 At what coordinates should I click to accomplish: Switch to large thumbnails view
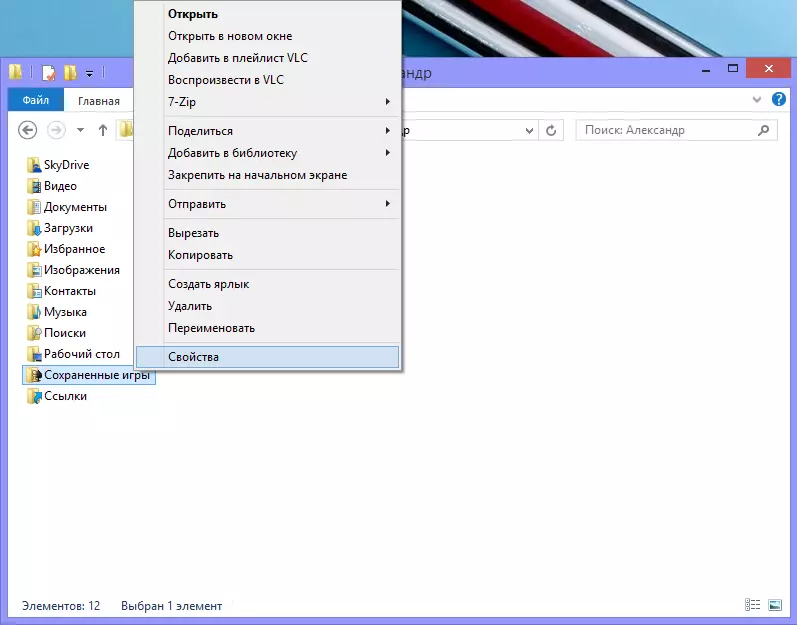pos(775,604)
